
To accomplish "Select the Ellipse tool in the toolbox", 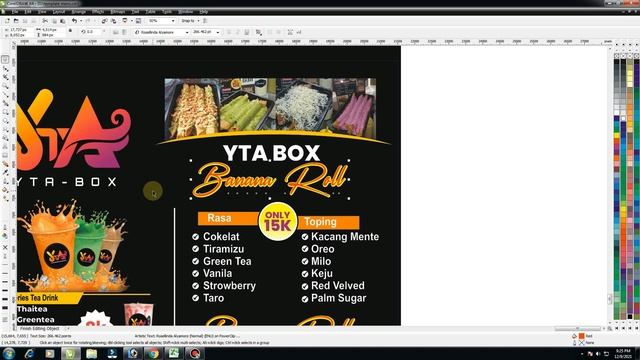I will 5,120.
